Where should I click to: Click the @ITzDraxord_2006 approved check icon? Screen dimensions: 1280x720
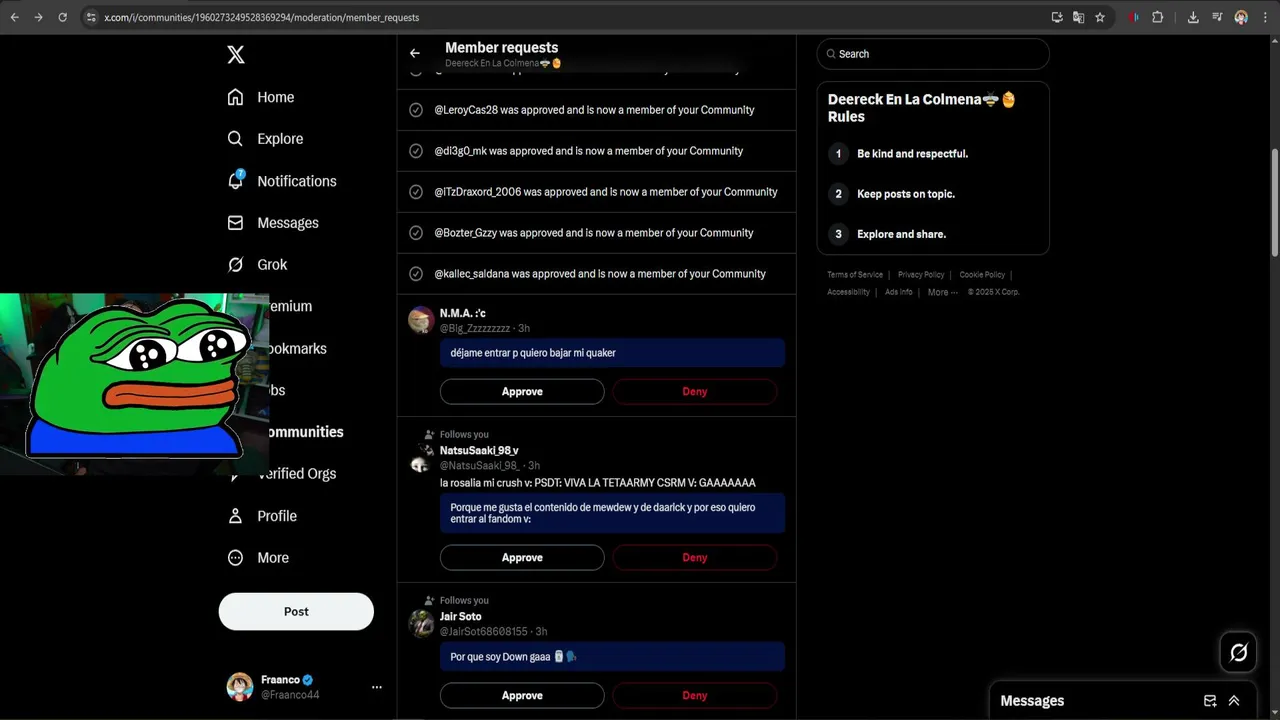416,192
